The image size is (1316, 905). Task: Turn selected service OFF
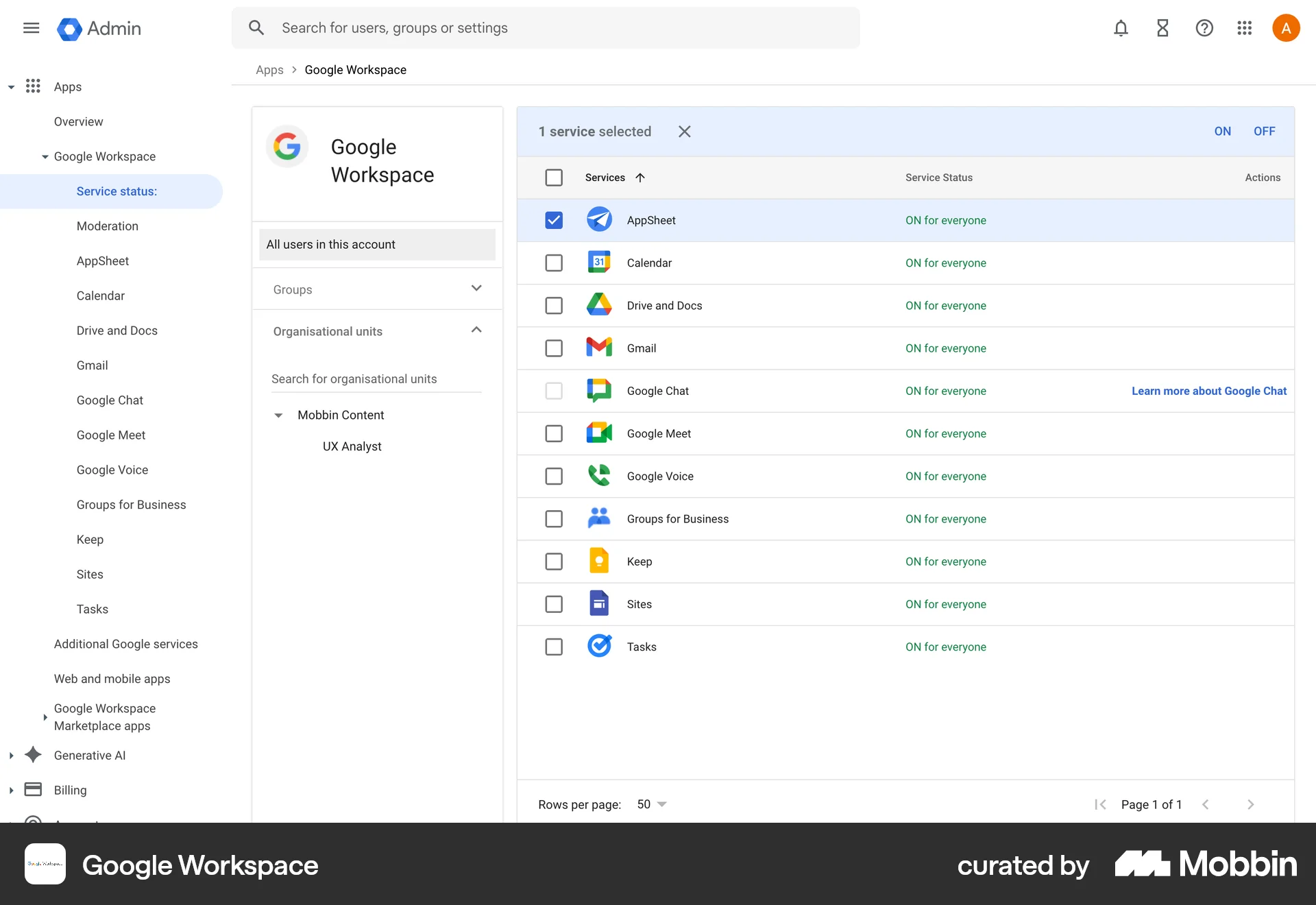[1264, 131]
